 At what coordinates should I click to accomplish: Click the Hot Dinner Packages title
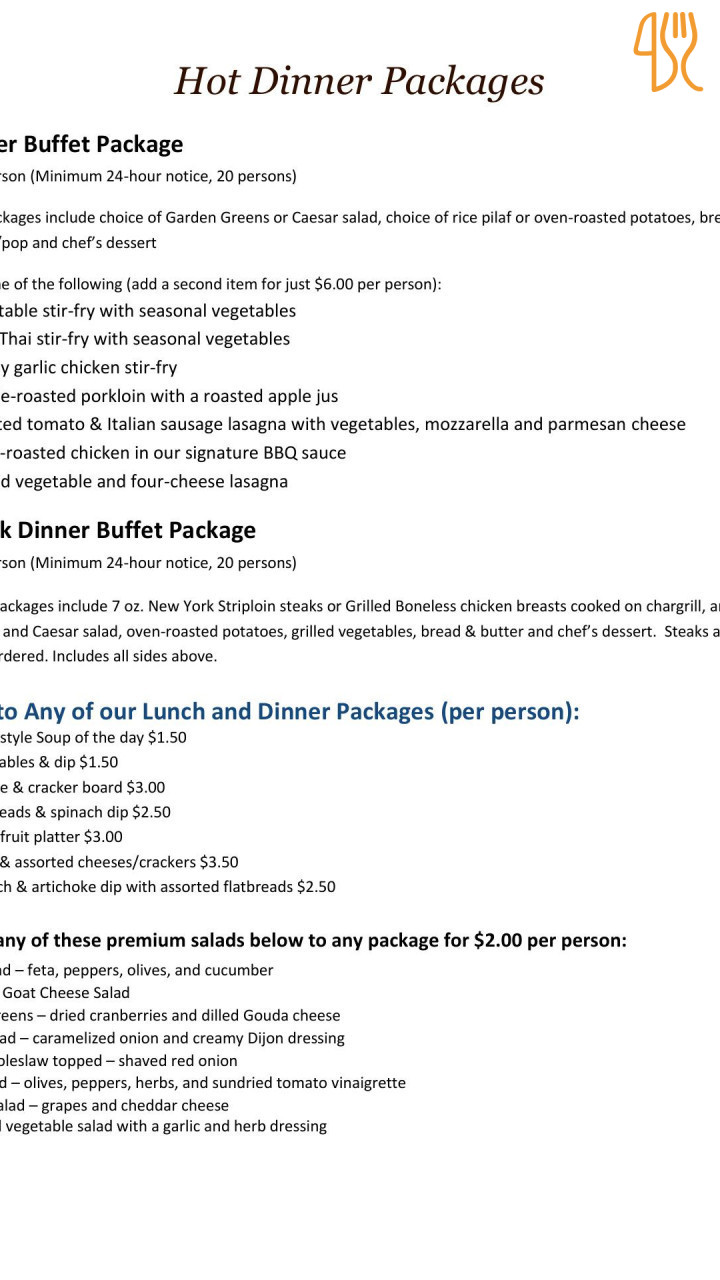(x=359, y=81)
